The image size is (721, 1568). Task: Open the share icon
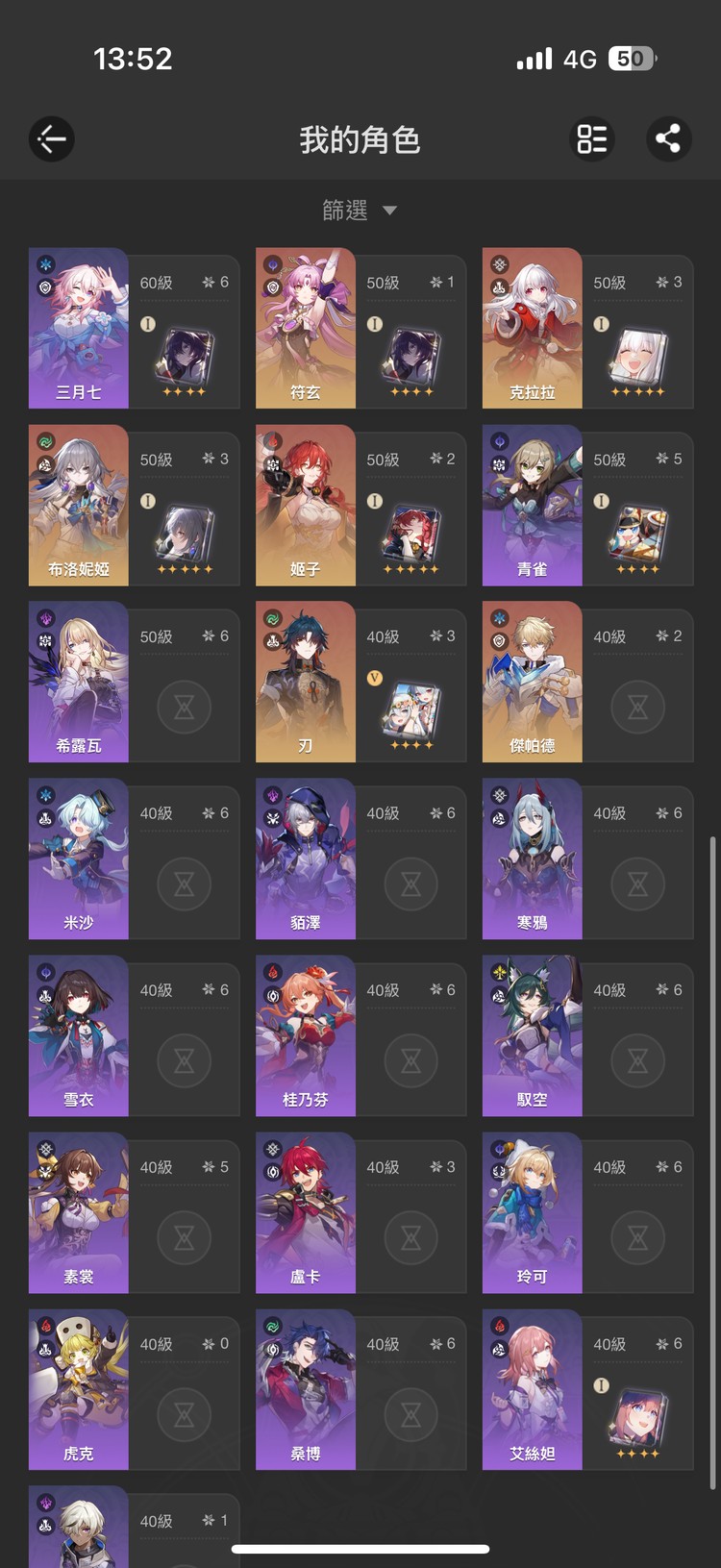(x=668, y=139)
